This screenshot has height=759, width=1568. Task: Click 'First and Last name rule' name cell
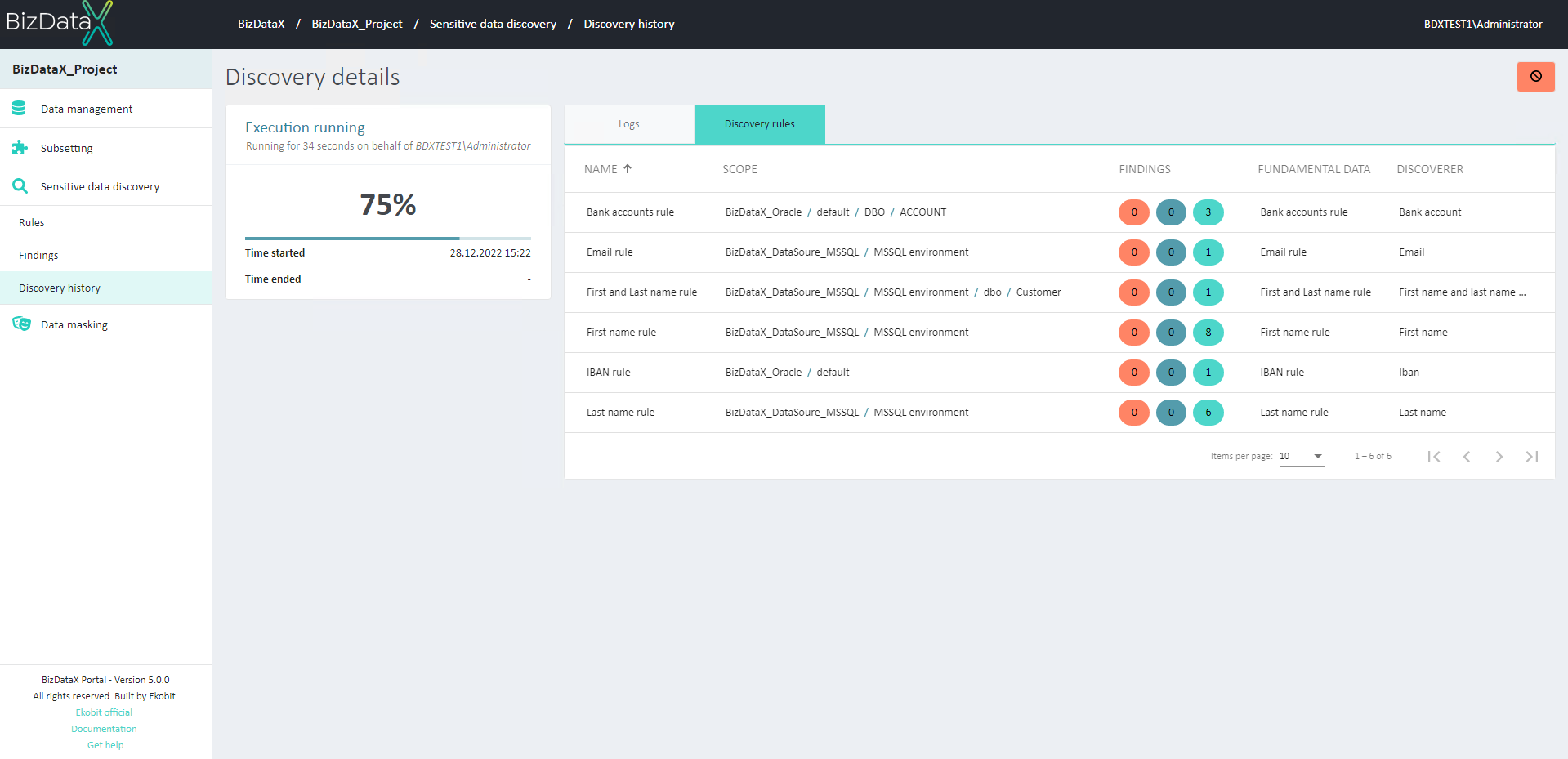pos(641,292)
